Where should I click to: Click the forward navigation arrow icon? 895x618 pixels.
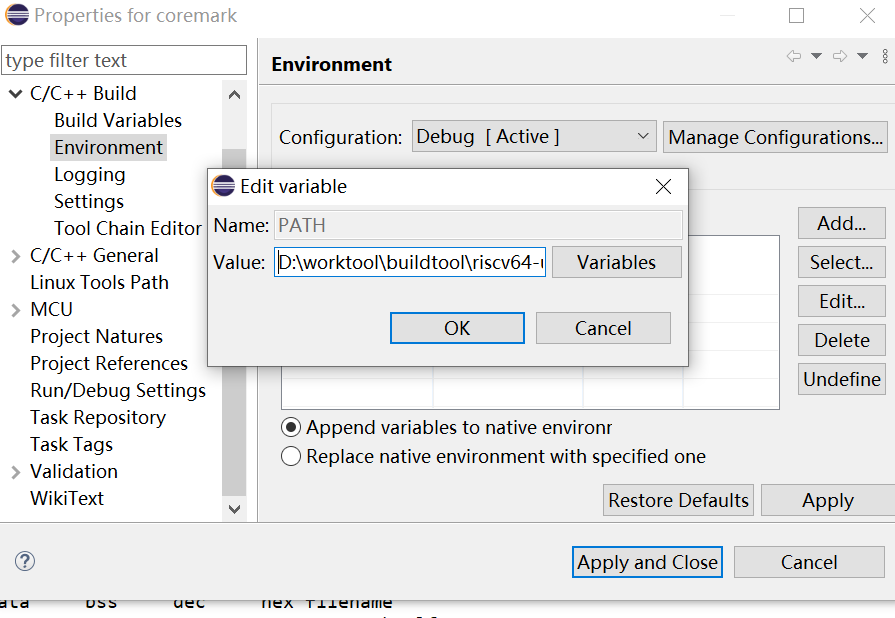point(840,55)
